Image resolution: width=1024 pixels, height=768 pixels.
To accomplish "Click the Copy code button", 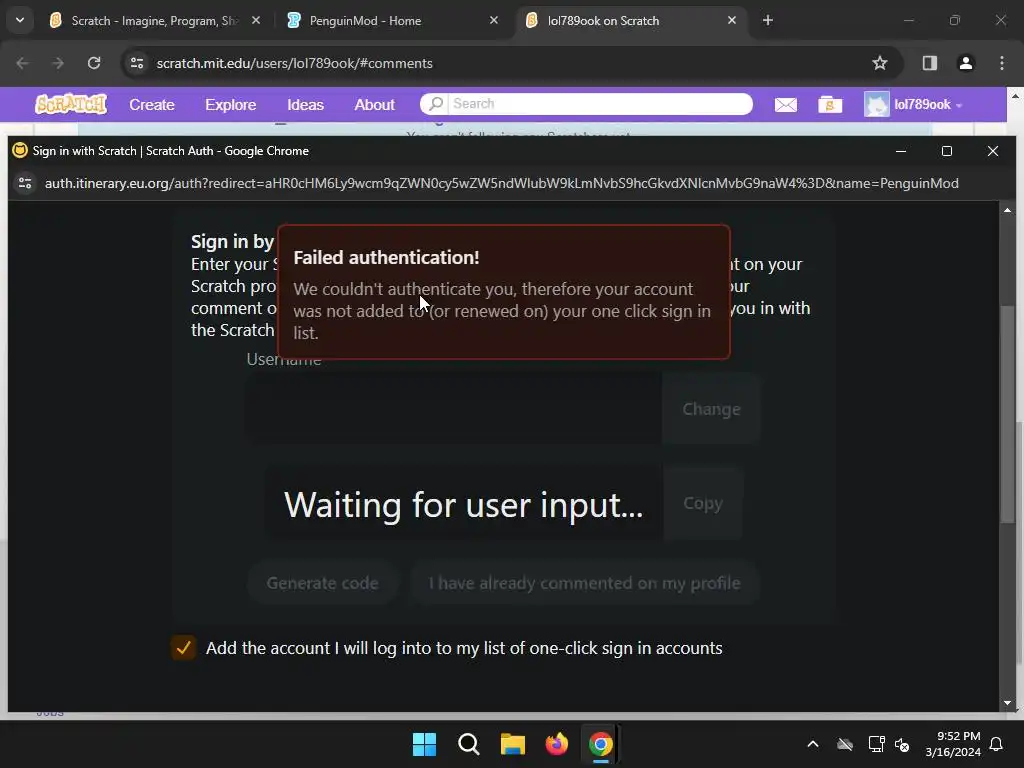I will (703, 504).
